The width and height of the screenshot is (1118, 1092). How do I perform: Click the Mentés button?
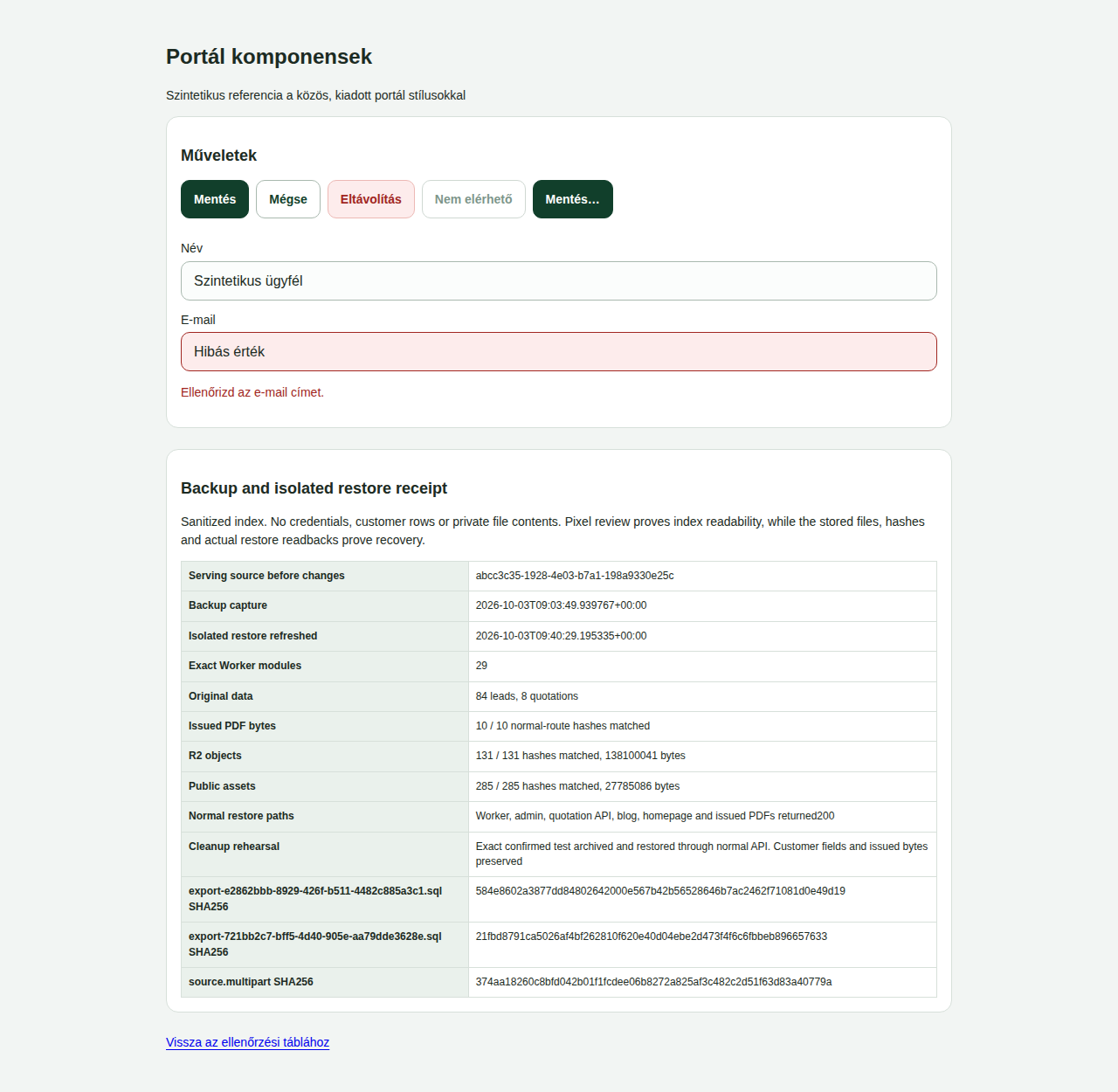coord(215,199)
